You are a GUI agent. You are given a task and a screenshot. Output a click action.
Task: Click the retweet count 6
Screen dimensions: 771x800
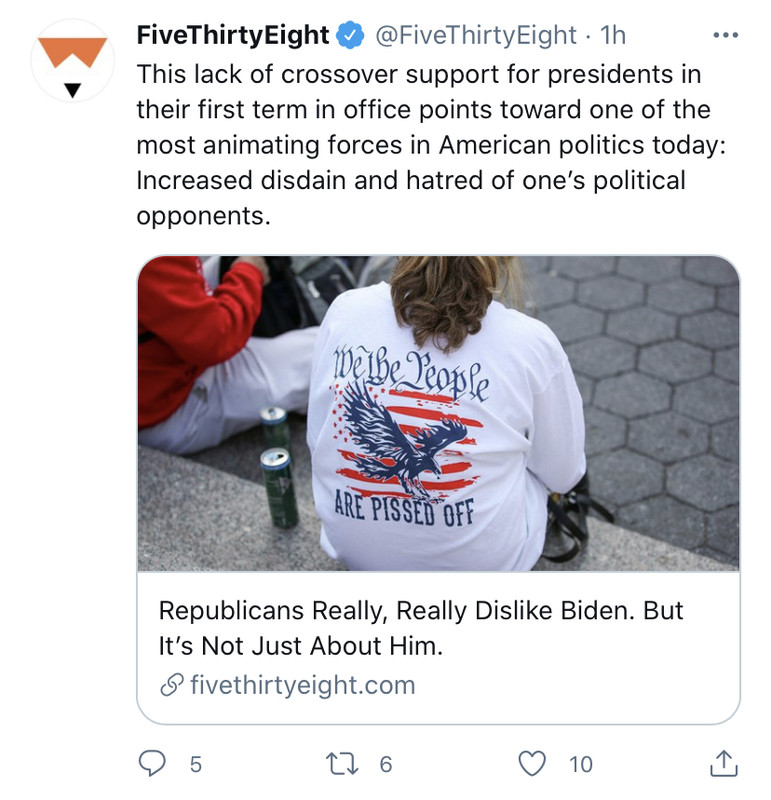pyautogui.click(x=386, y=765)
